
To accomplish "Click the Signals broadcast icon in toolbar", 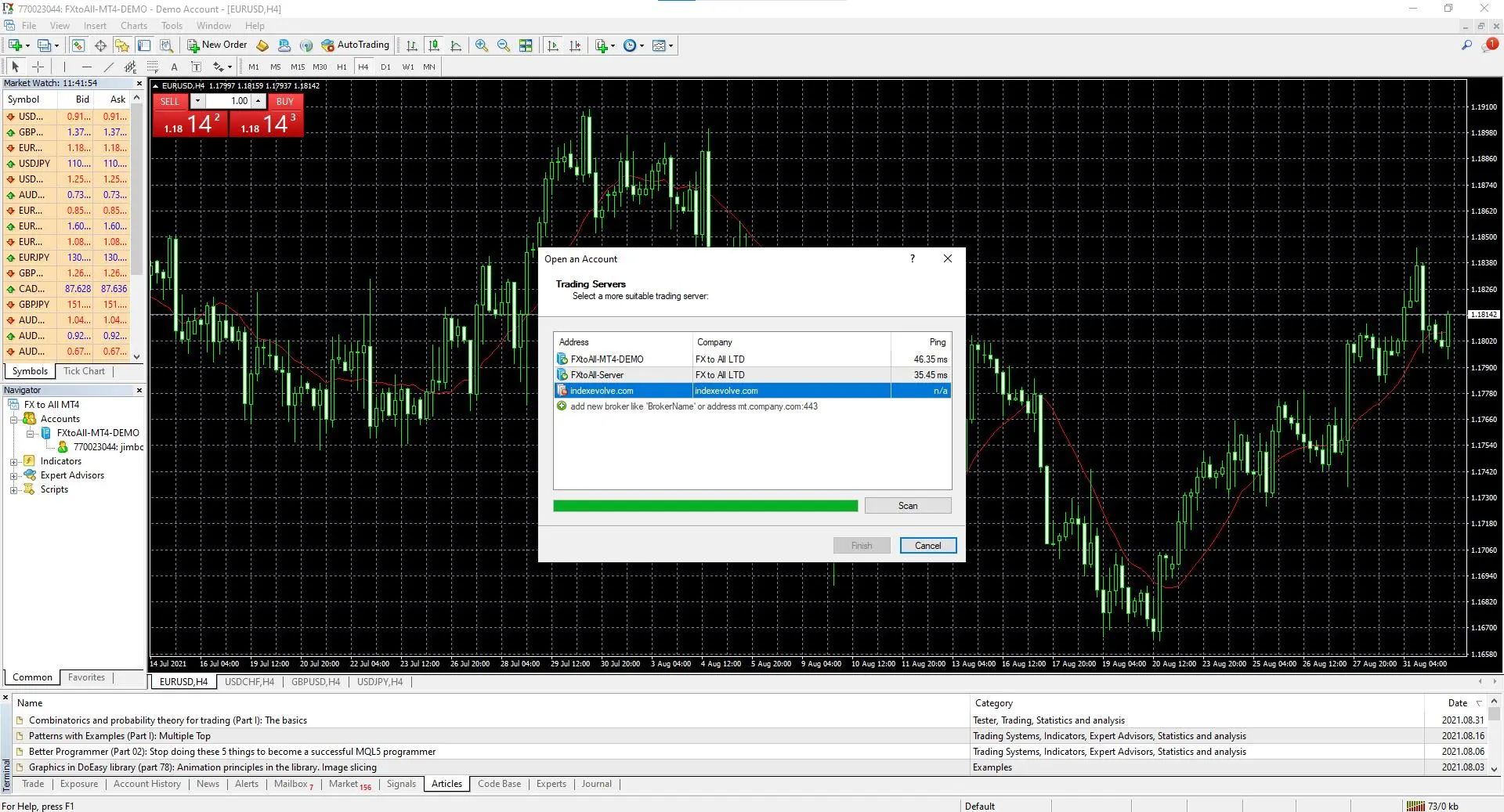I will click(306, 45).
